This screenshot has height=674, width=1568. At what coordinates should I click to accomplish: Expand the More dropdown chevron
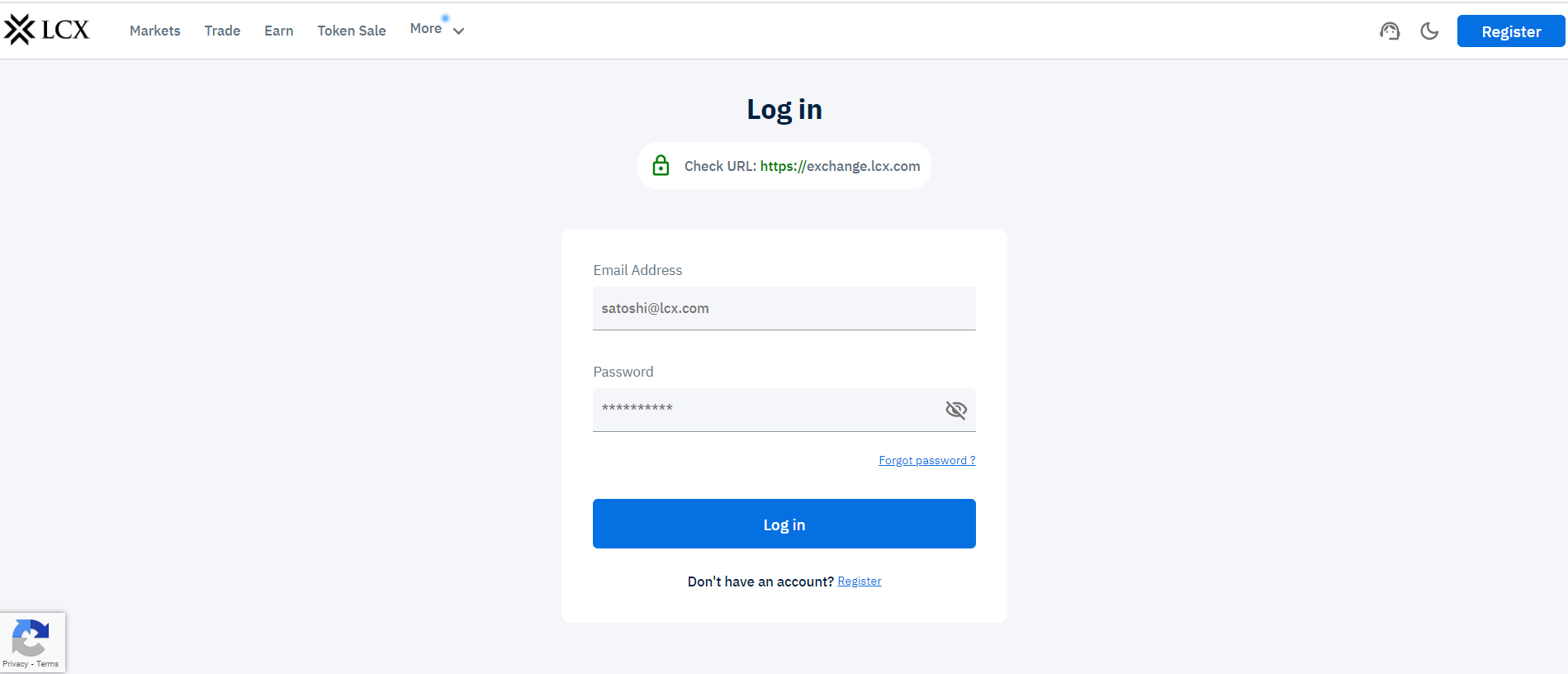click(458, 31)
